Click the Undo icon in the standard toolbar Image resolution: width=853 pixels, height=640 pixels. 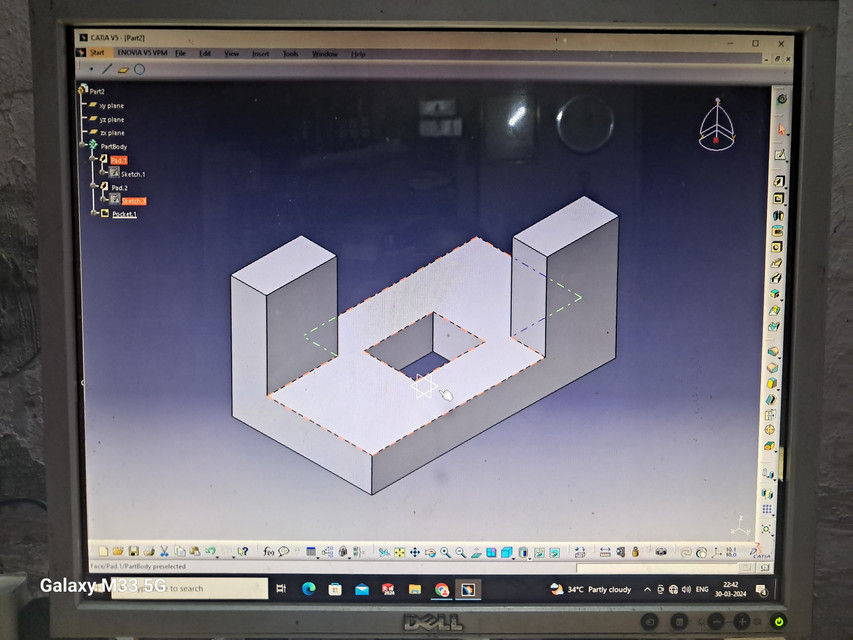(209, 550)
